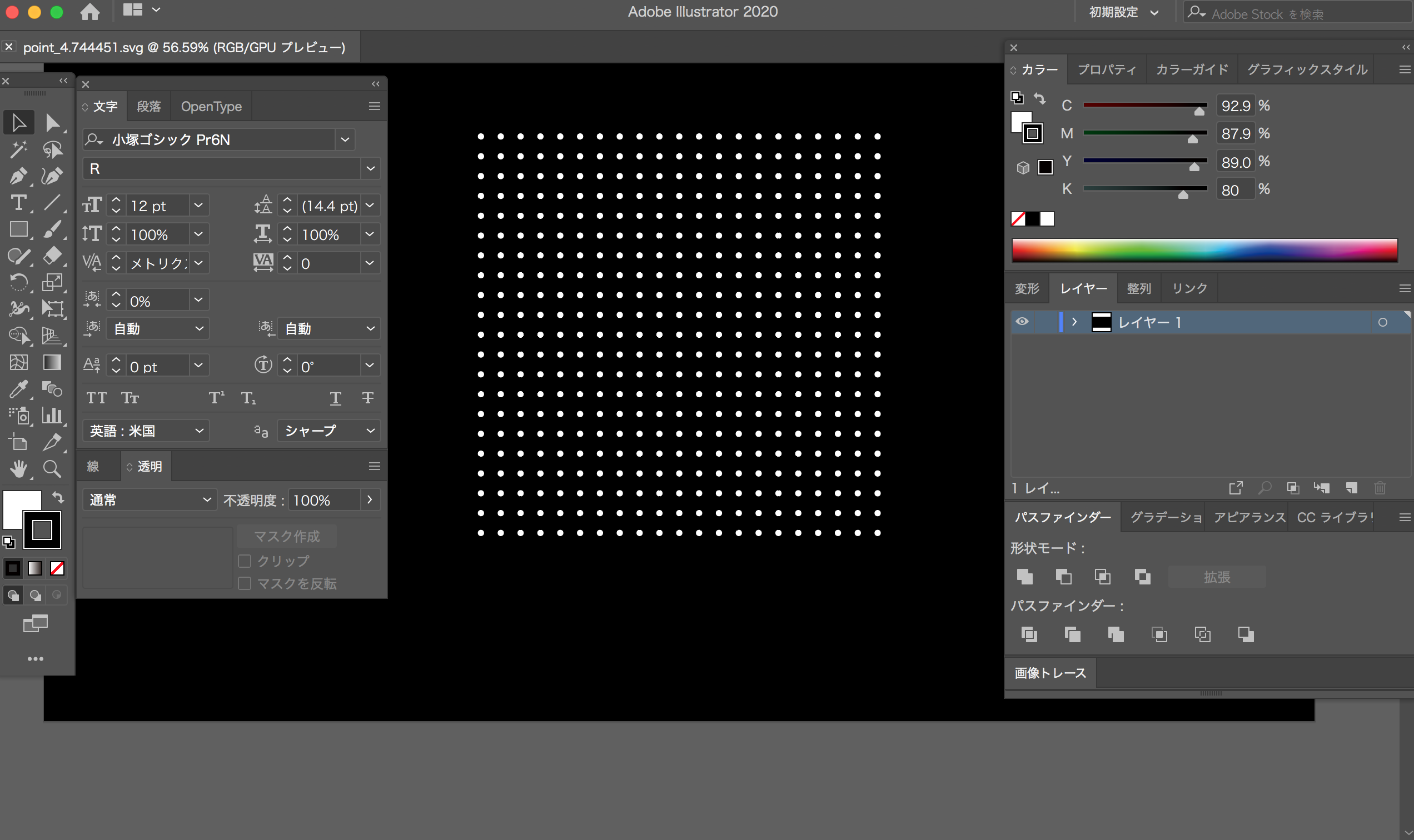Viewport: 1414px width, 840px height.
Task: Click the delete layer trash icon
Action: pyautogui.click(x=1380, y=488)
